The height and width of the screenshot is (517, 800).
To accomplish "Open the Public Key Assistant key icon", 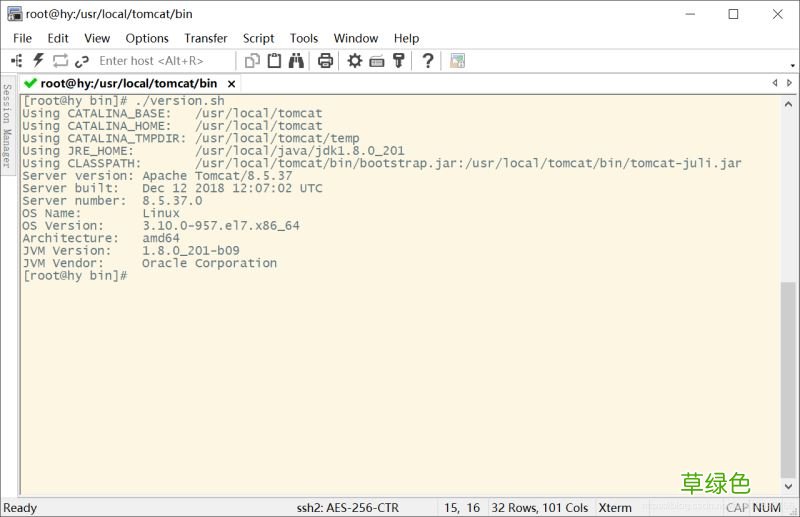I will (x=399, y=61).
